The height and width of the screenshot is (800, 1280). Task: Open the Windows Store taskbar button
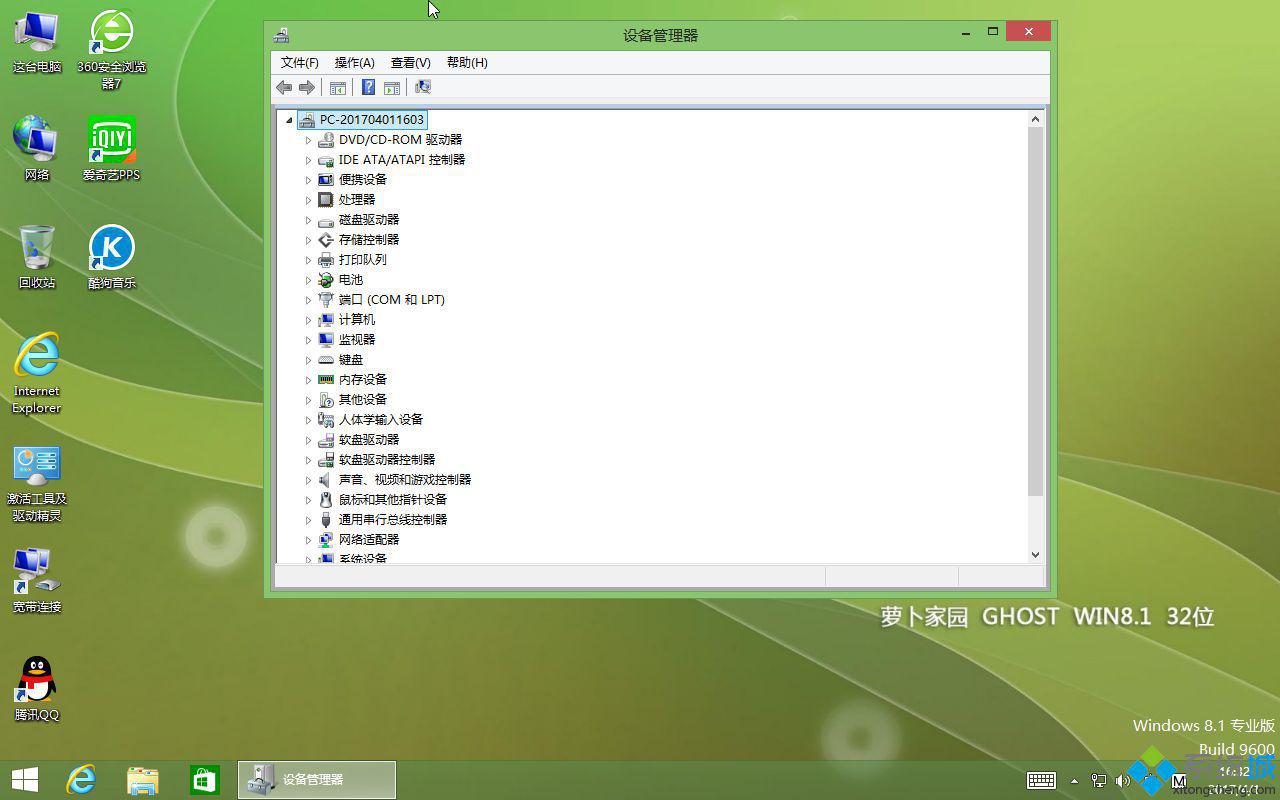[204, 780]
